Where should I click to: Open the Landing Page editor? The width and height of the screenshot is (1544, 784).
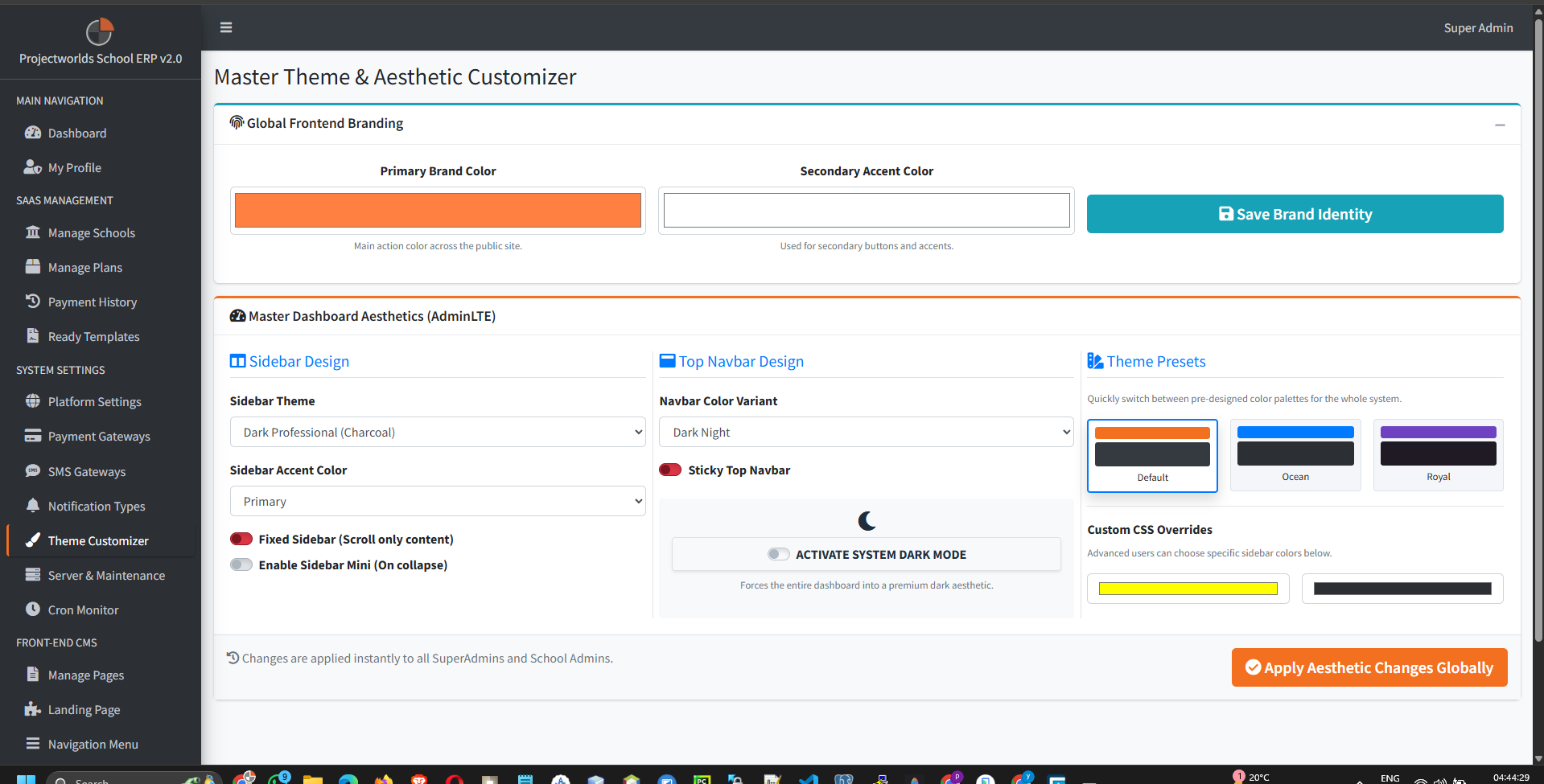coord(83,709)
